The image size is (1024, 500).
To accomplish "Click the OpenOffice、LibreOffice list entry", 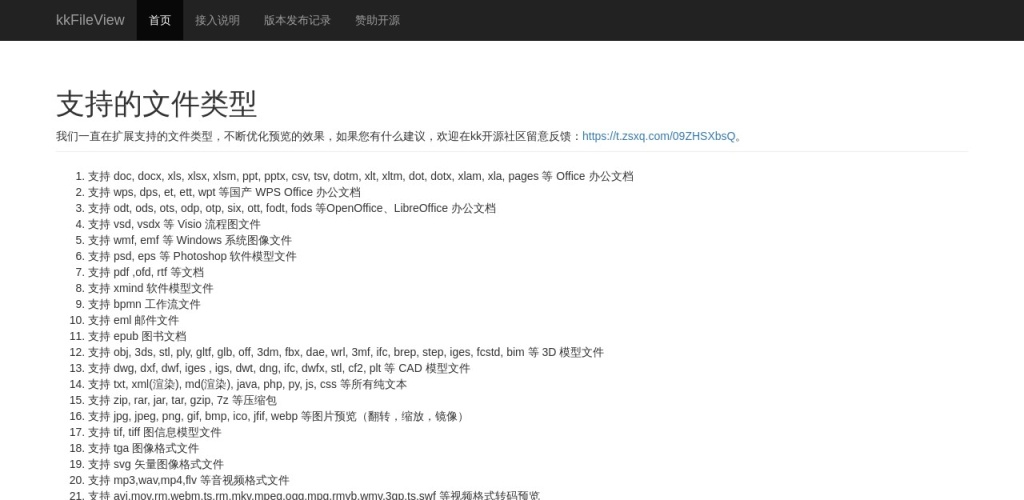I will tap(291, 208).
